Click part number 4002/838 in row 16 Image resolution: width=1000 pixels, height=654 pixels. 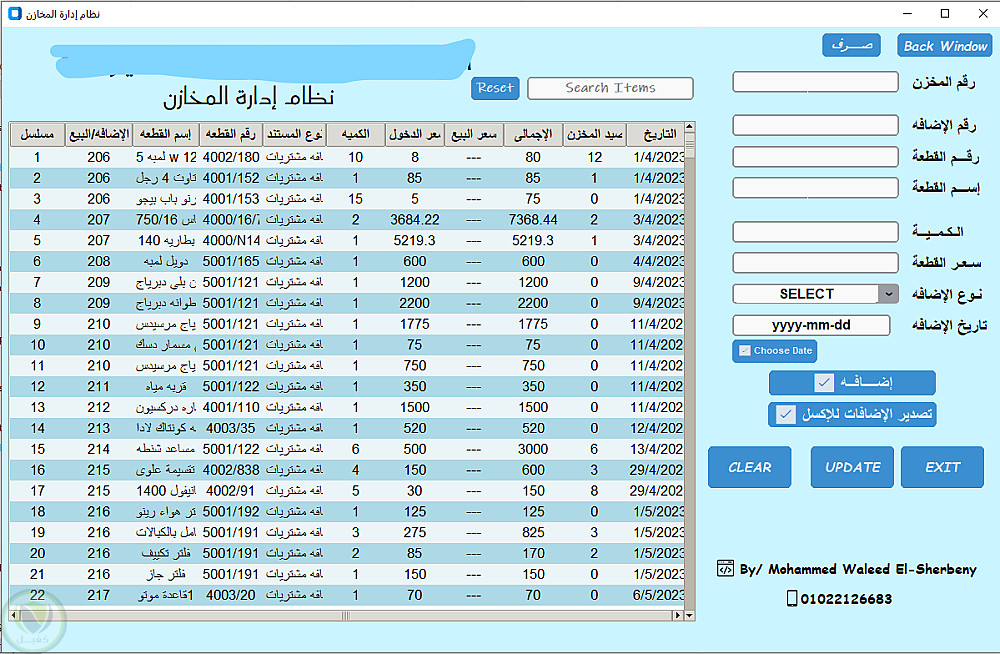tap(231, 470)
